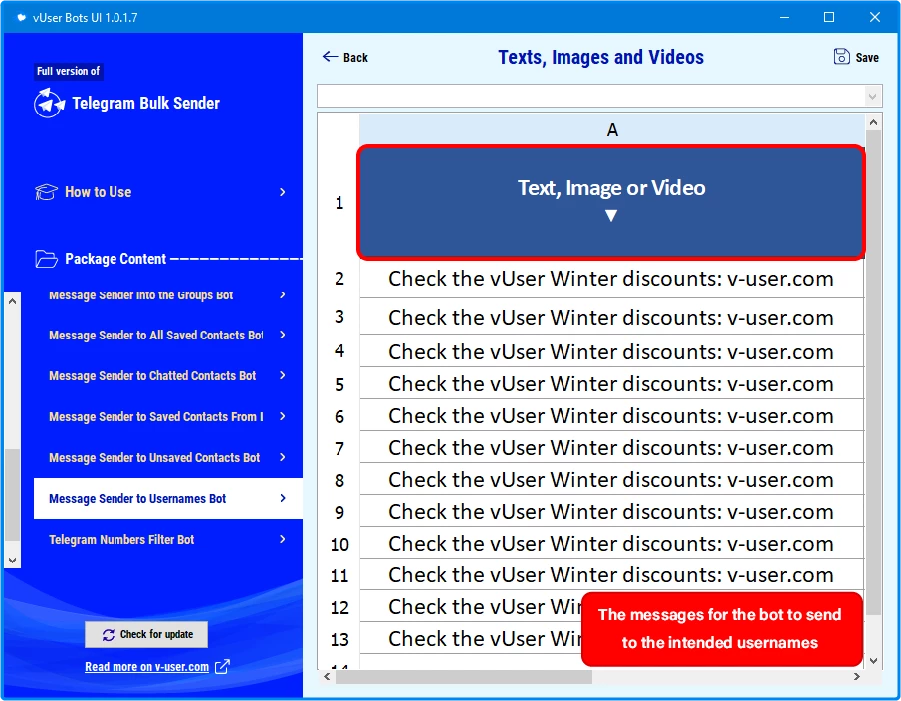
Task: Click the refresh icon on Check for update
Action: point(109,635)
